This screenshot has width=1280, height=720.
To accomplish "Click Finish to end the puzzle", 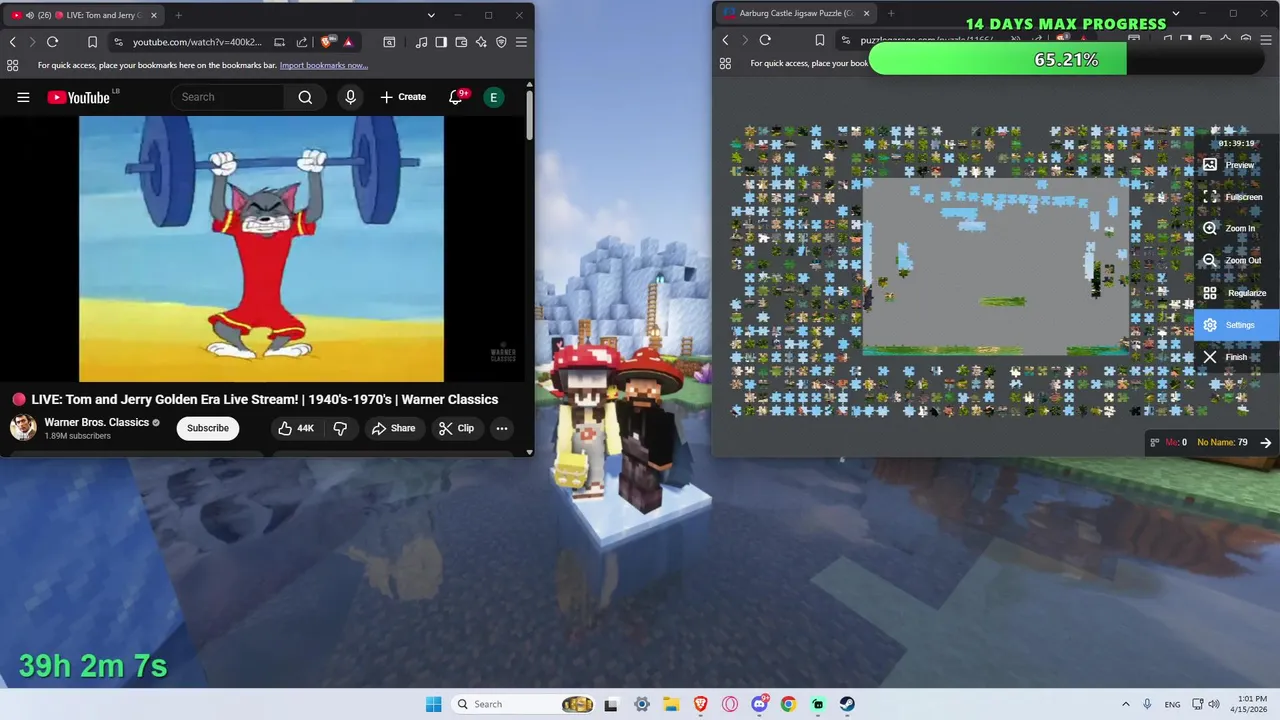I will tap(1237, 357).
